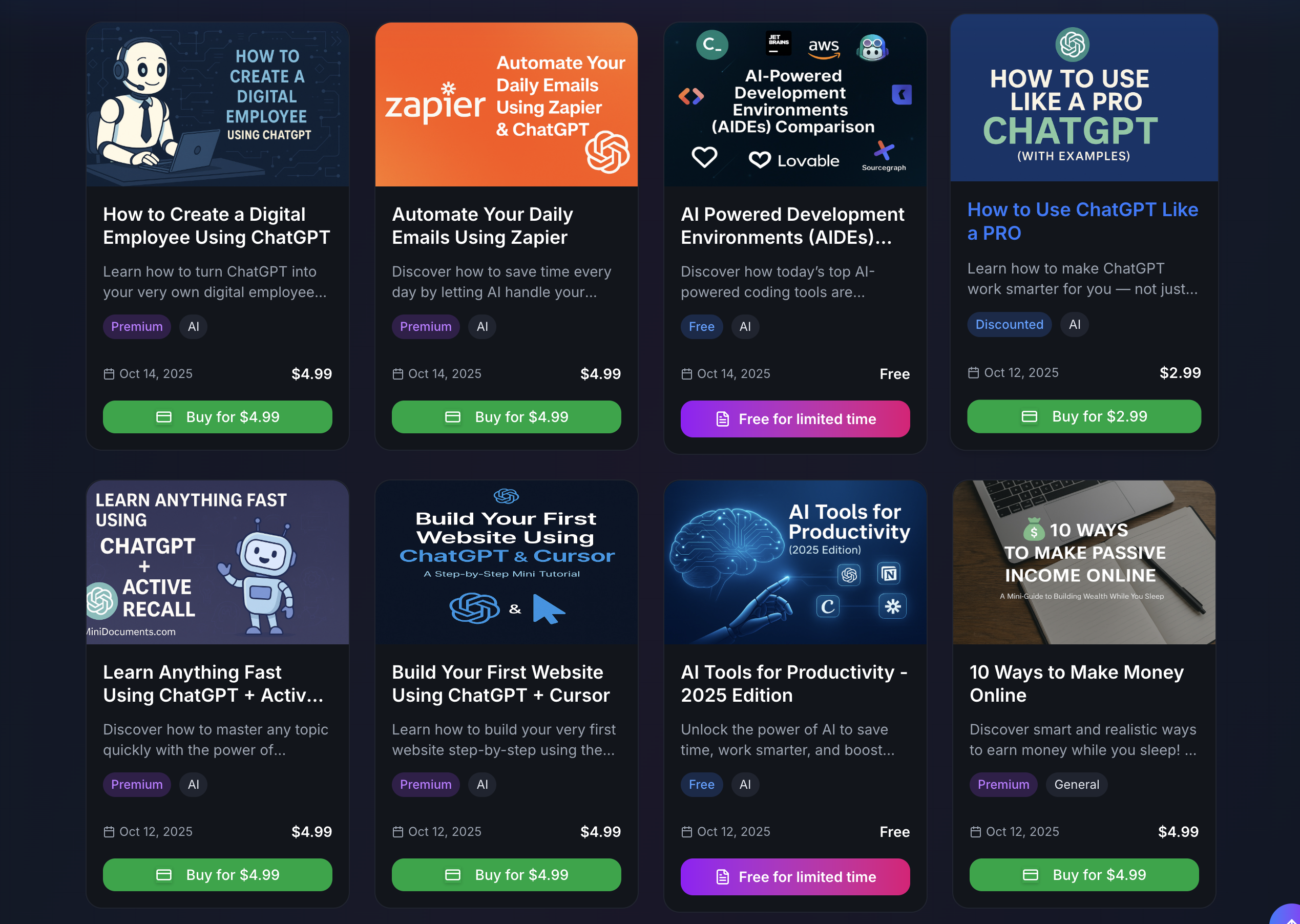Viewport: 1300px width, 924px height.
Task: Open the Zapier orange cover thumbnail
Action: [507, 104]
